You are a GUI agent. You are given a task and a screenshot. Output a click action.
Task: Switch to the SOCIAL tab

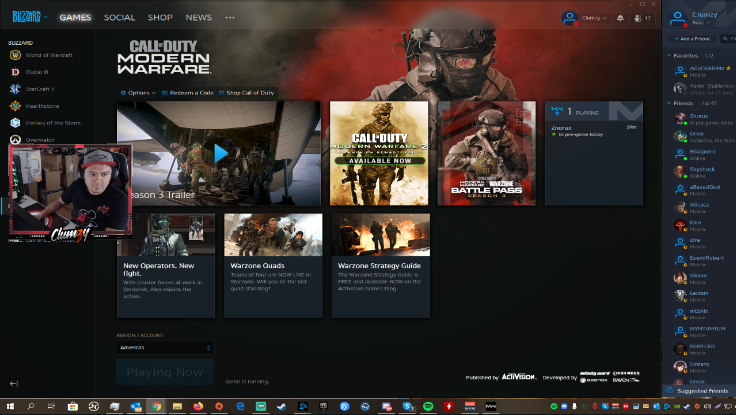(119, 17)
